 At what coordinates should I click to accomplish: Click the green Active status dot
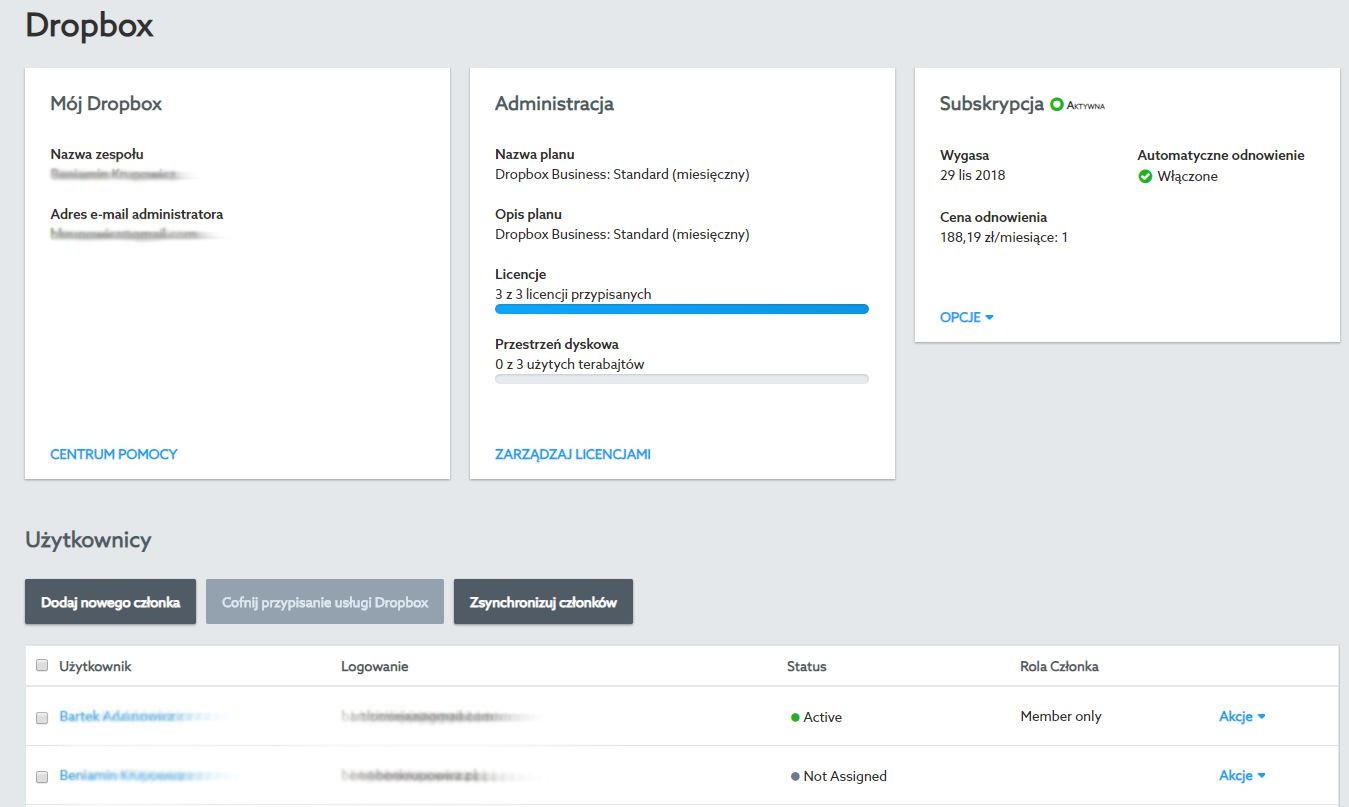(x=795, y=717)
